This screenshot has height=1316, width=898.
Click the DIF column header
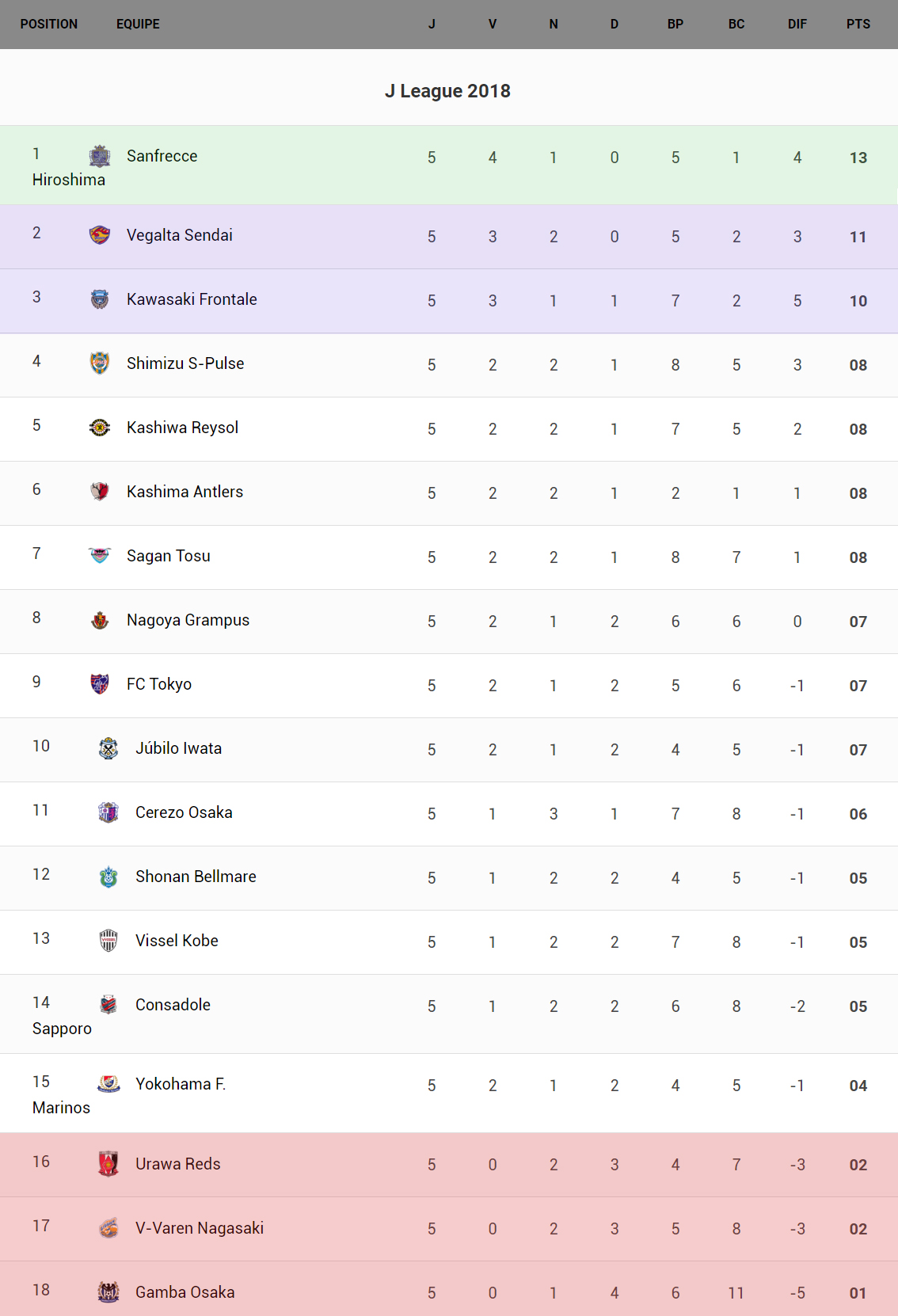pyautogui.click(x=797, y=24)
